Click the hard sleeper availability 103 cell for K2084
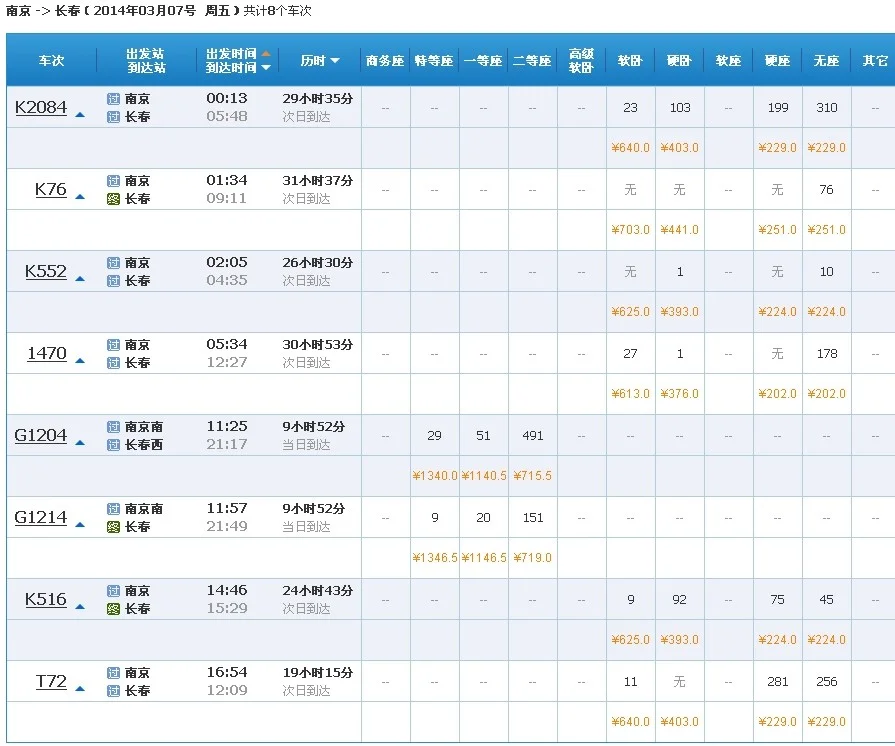Screen dimensions: 895x746 [679, 107]
